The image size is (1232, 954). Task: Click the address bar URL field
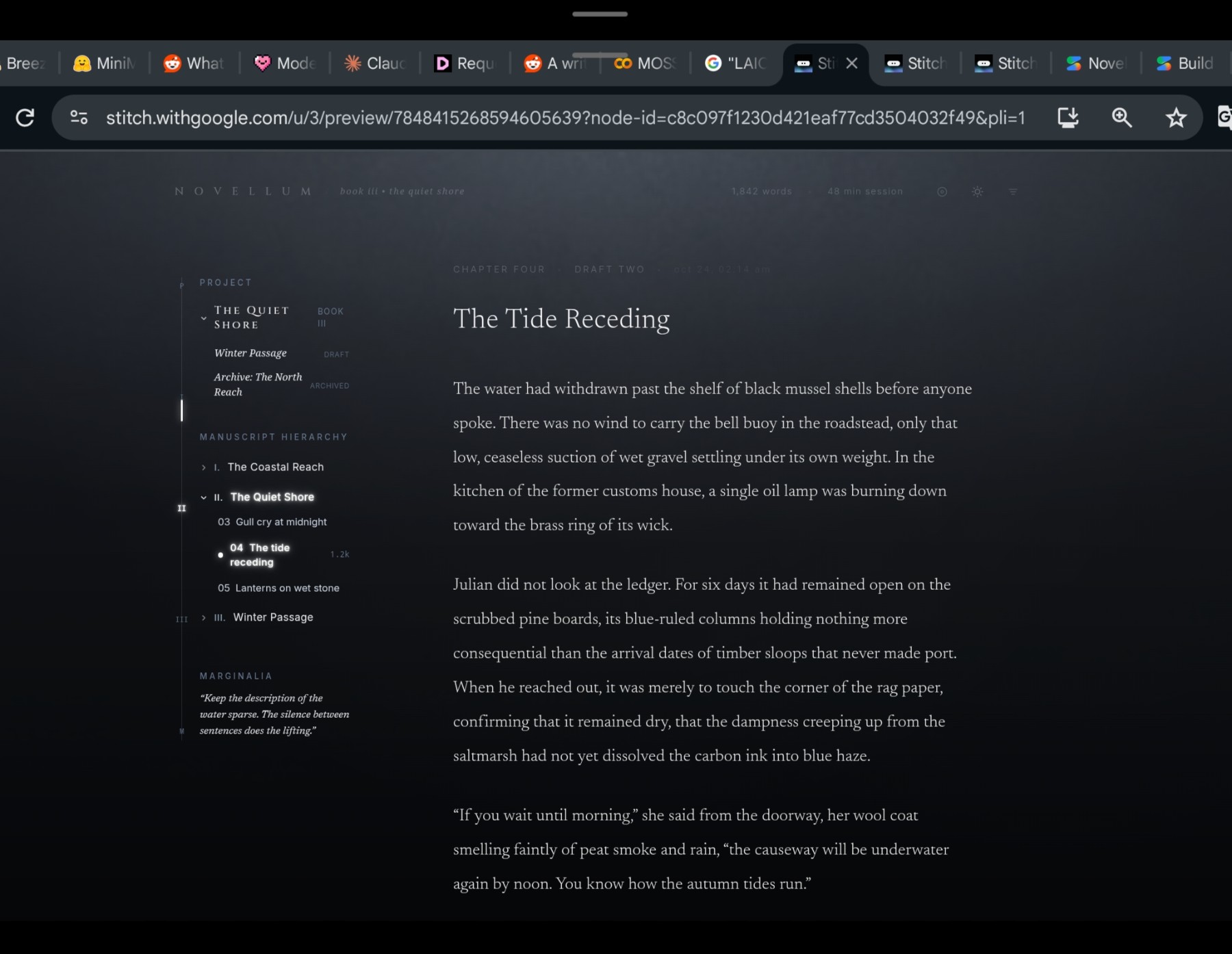pos(565,118)
